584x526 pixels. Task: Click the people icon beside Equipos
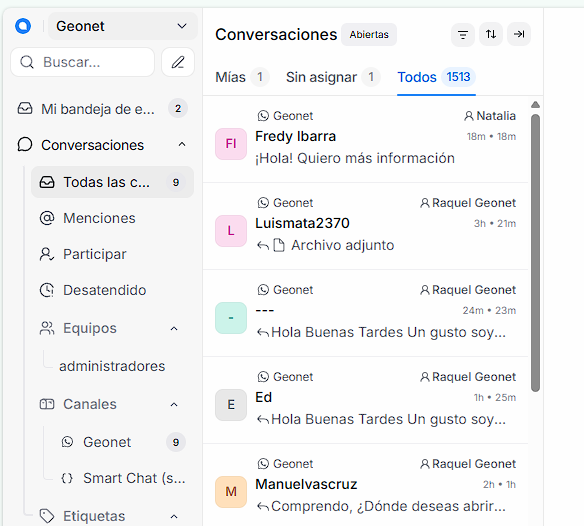click(x=47, y=328)
